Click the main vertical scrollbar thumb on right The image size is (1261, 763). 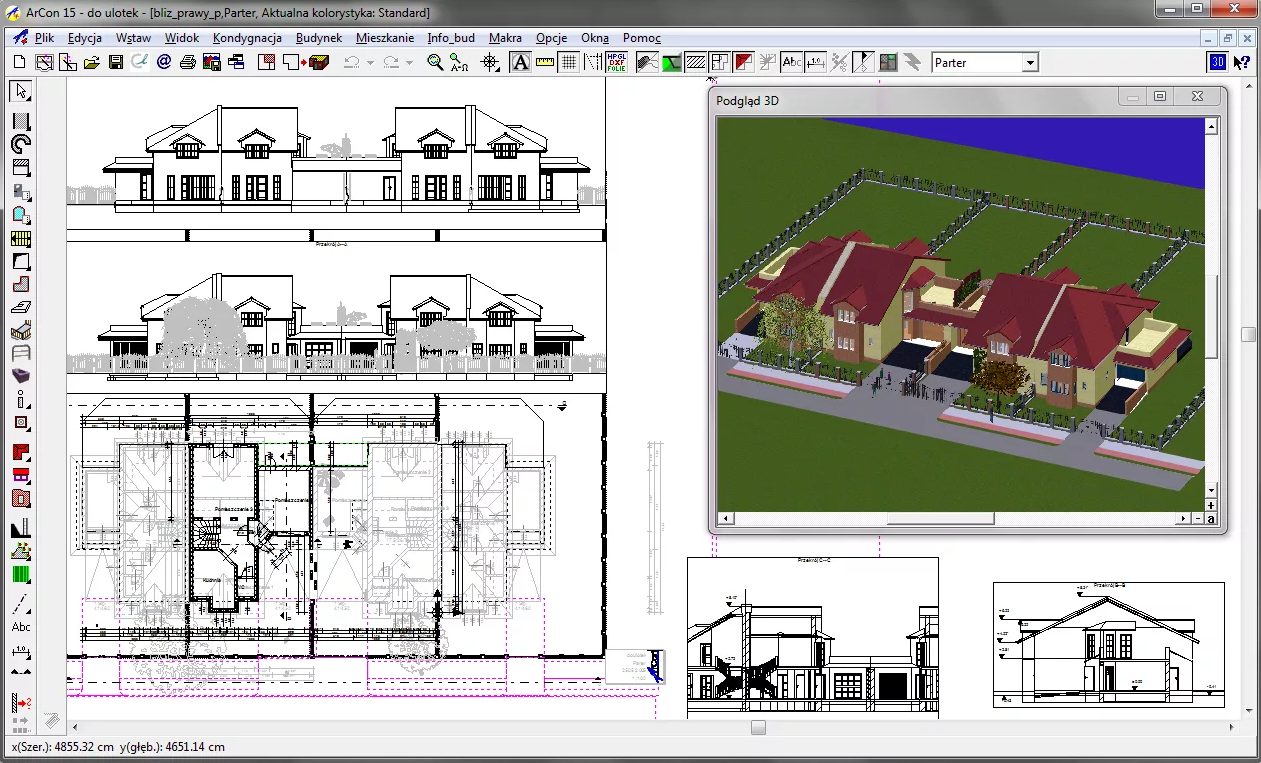pos(1248,334)
